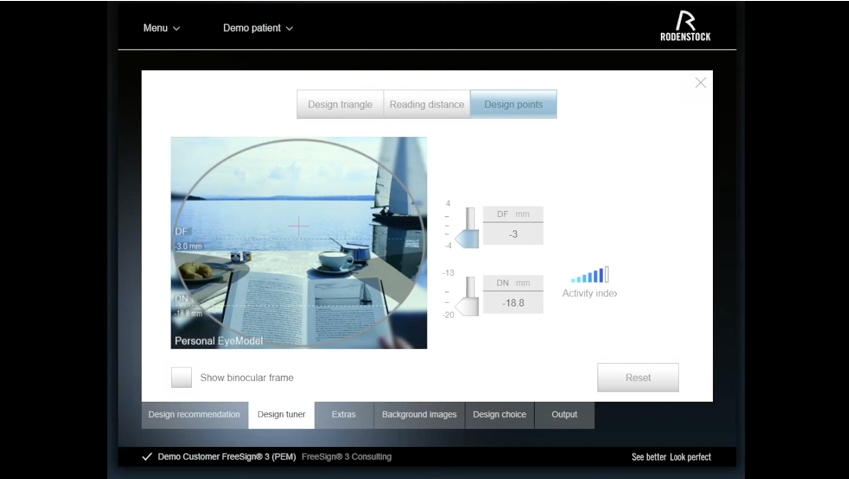Image resolution: width=849 pixels, height=479 pixels.
Task: Click the Rodenstock logo icon
Action: (685, 26)
